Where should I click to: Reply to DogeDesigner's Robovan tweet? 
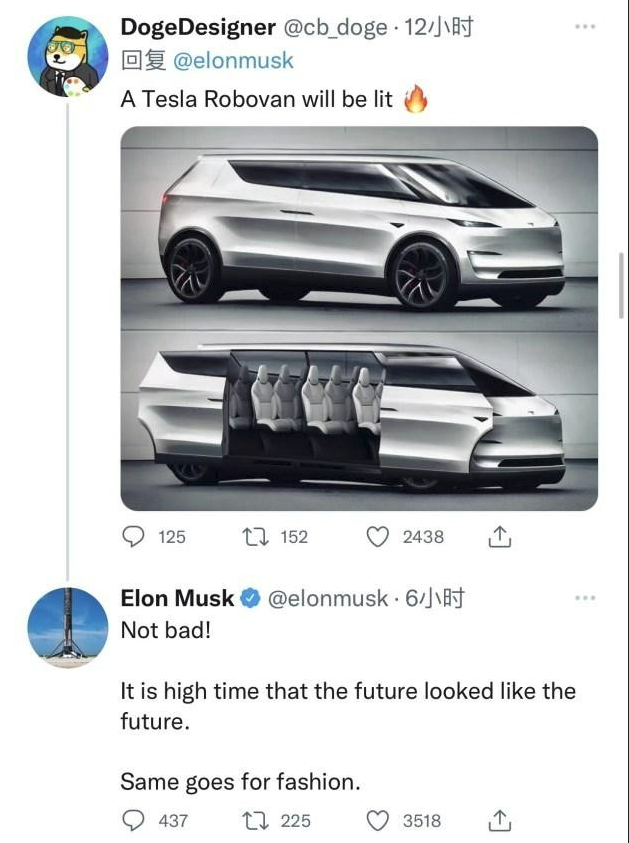click(x=135, y=537)
